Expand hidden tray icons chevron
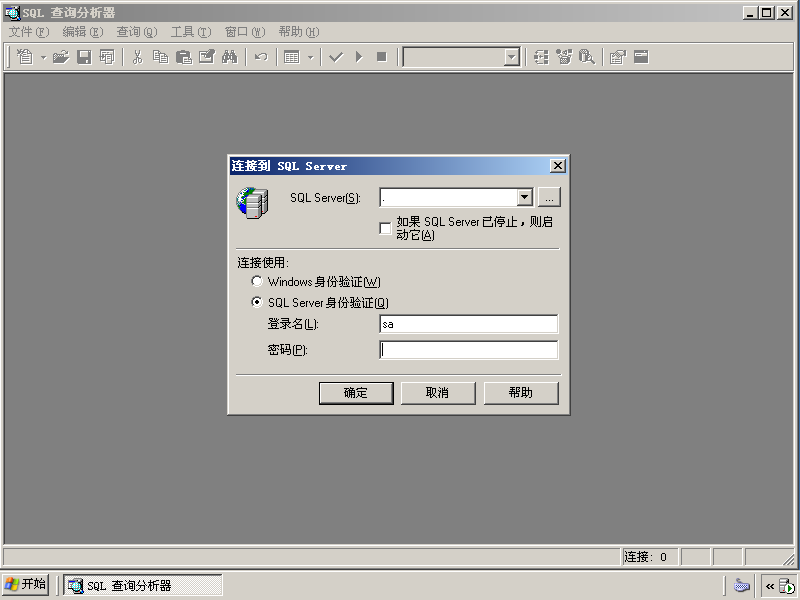 770,586
